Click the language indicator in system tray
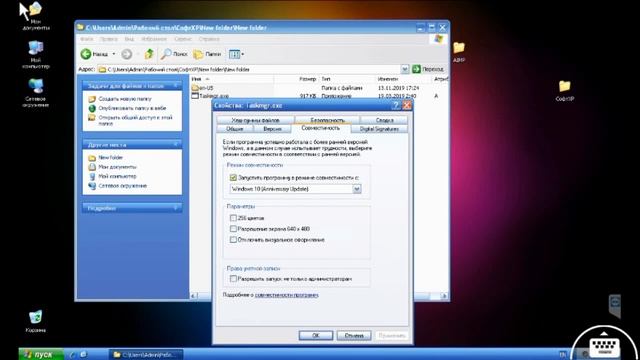Viewport: 640px width, 360px height. click(x=562, y=354)
